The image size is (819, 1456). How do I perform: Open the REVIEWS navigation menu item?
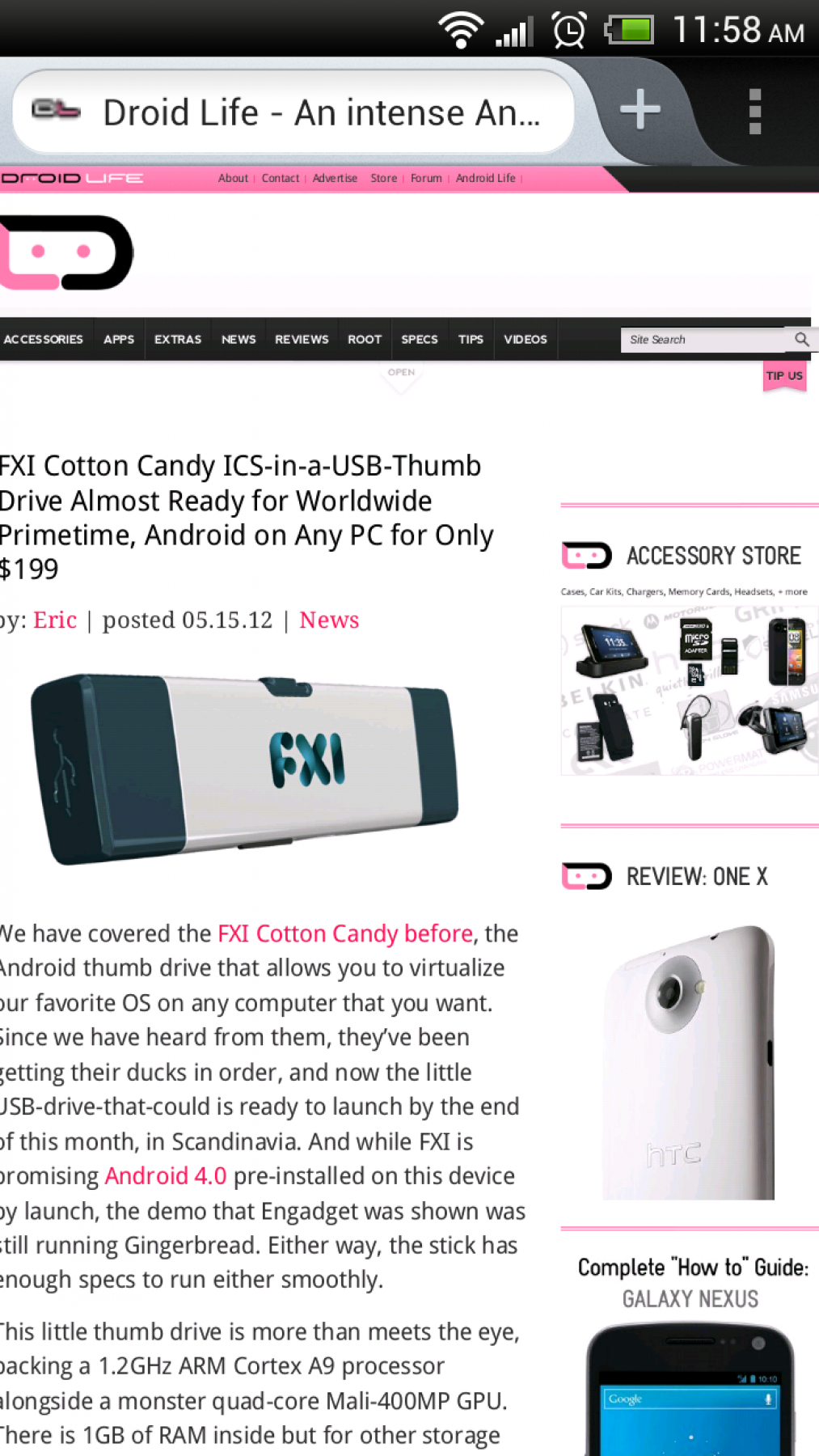(x=302, y=340)
